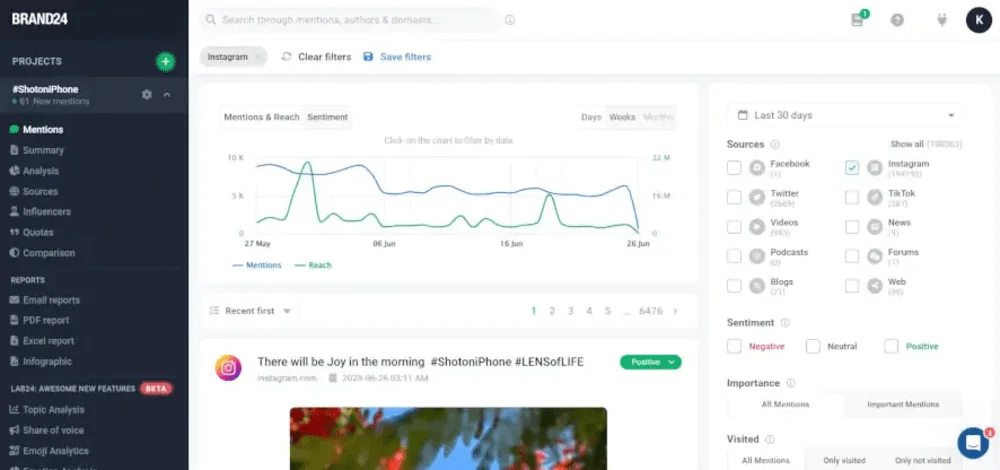The width and height of the screenshot is (1000, 470).
Task: Check the TikTok source checkbox
Action: tap(852, 197)
